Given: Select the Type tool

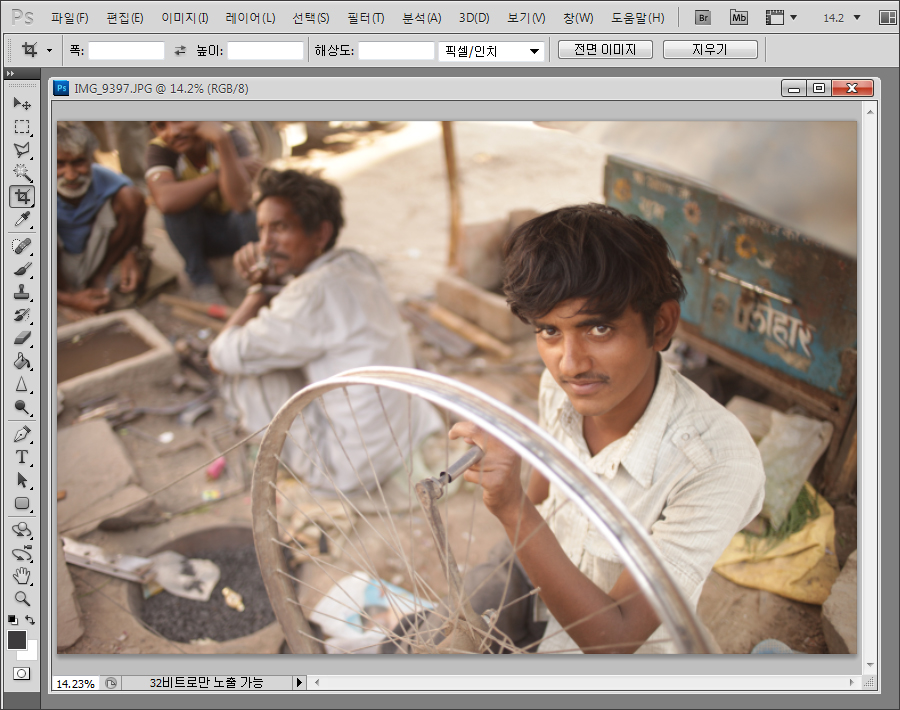Looking at the screenshot, I should pos(22,457).
